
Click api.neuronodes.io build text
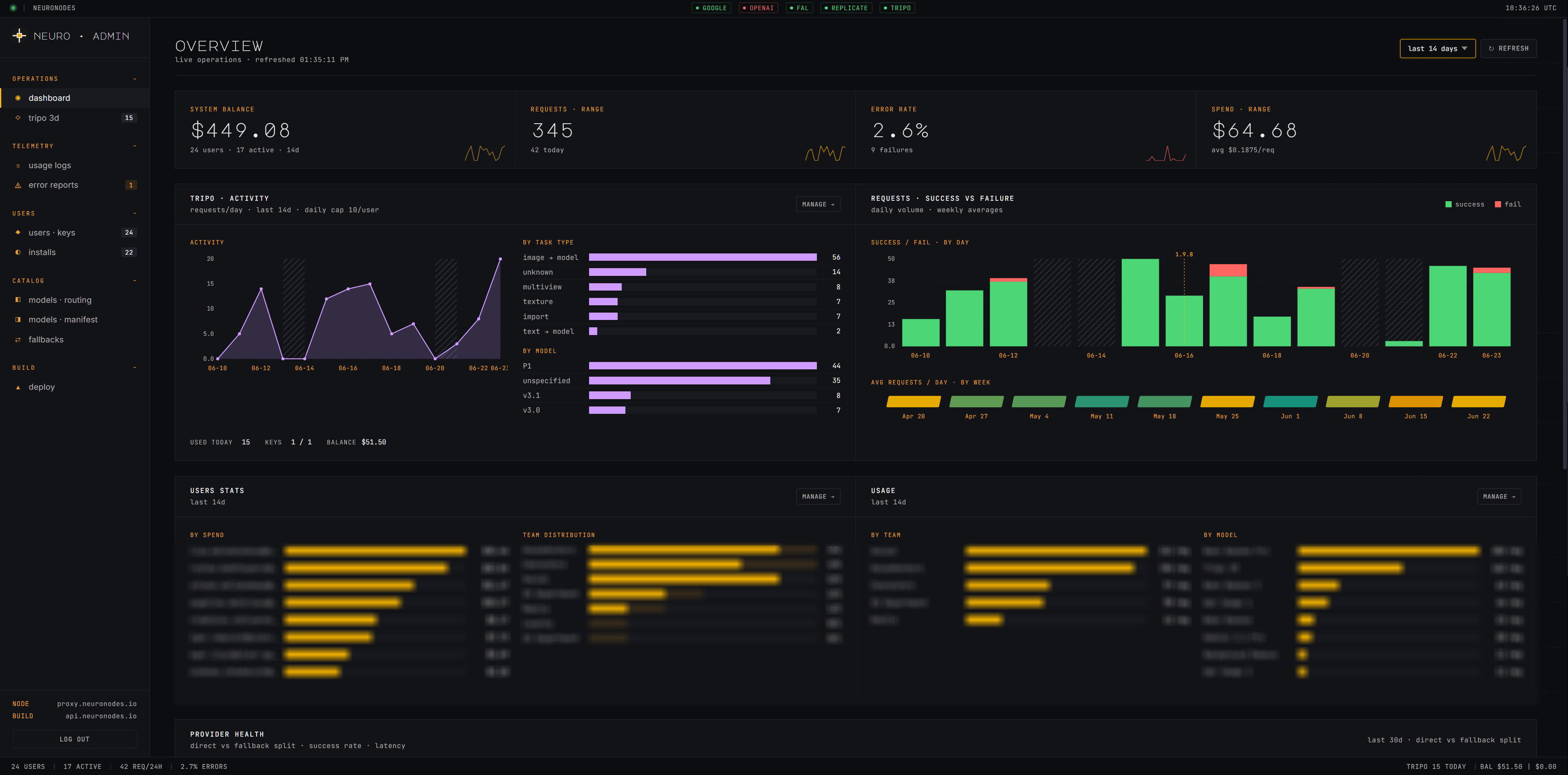pos(101,716)
